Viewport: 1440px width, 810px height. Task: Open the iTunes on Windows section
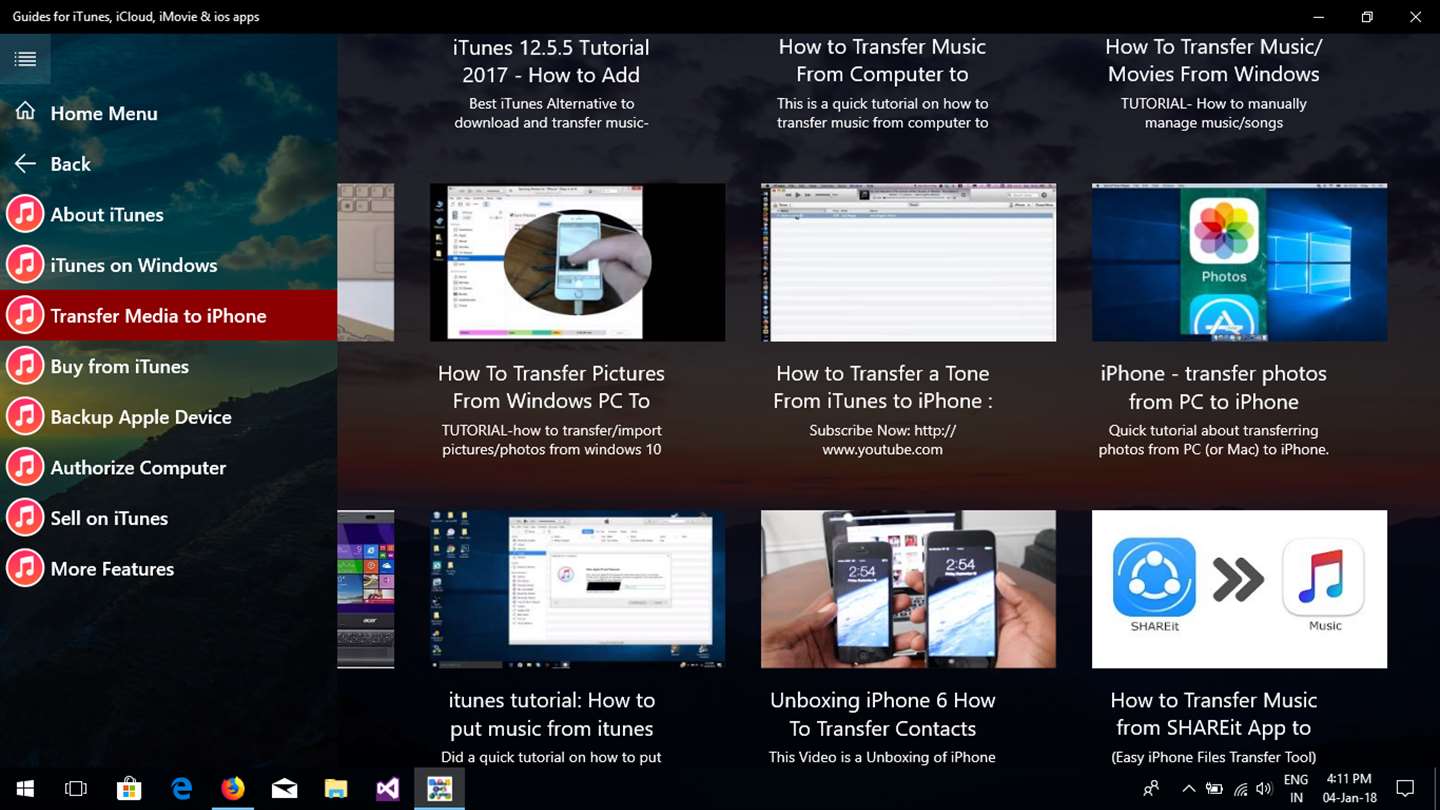pyautogui.click(x=168, y=265)
